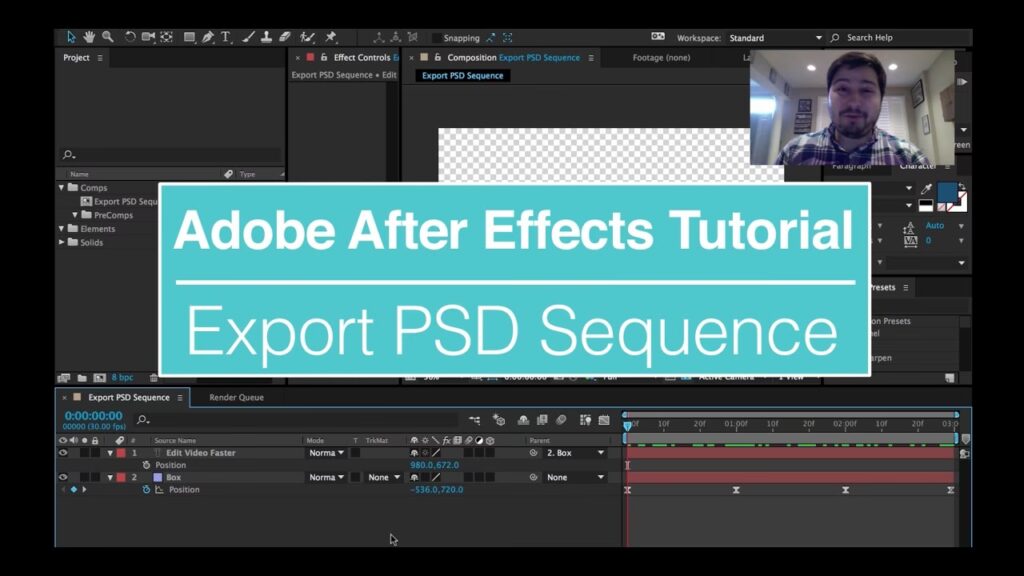Select the Zoom magnifier tool
Image resolution: width=1024 pixels, height=576 pixels.
[x=107, y=37]
